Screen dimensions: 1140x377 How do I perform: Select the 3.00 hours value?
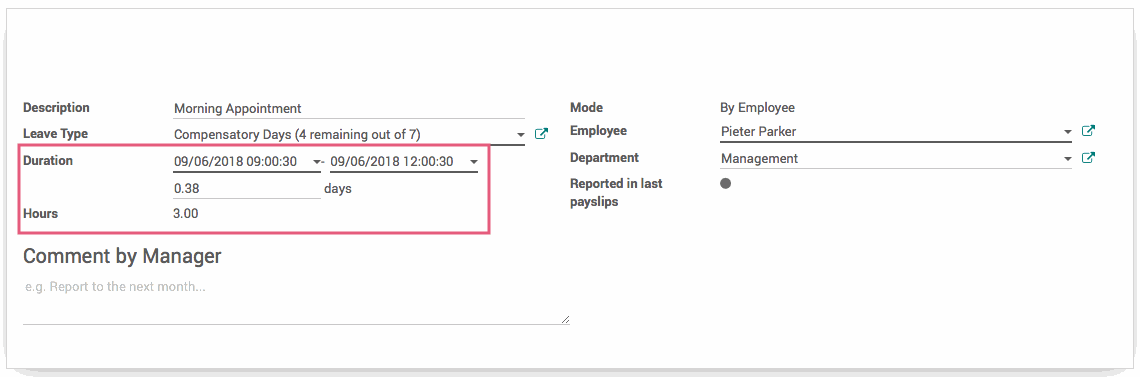(x=185, y=214)
